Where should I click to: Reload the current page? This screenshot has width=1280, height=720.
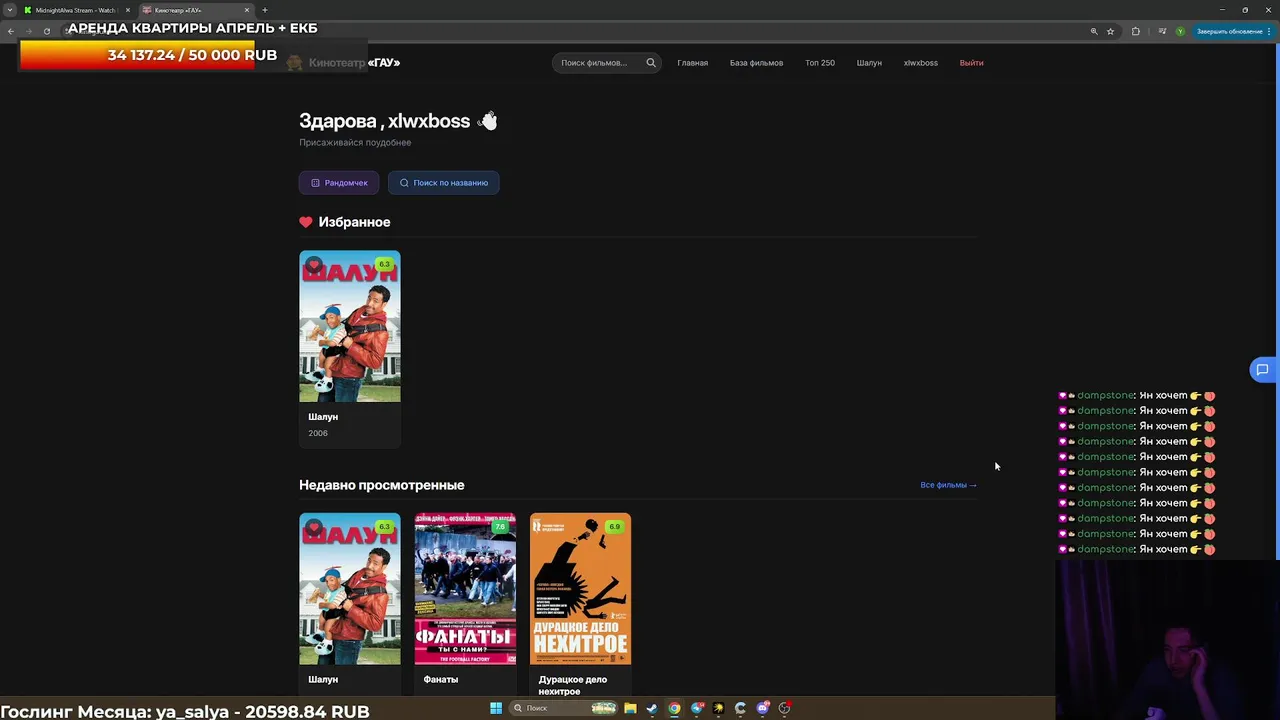pyautogui.click(x=47, y=31)
